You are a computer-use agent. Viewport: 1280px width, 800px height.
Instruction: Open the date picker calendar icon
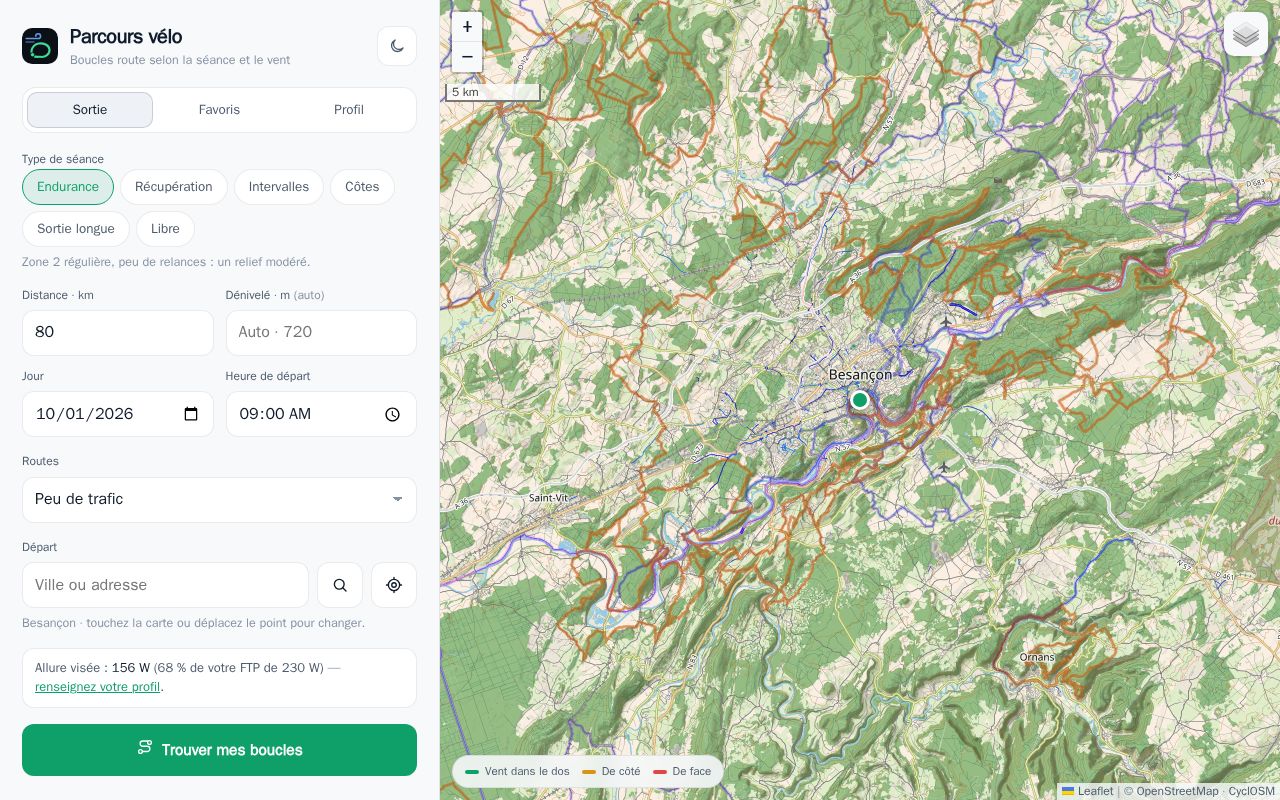coord(192,414)
